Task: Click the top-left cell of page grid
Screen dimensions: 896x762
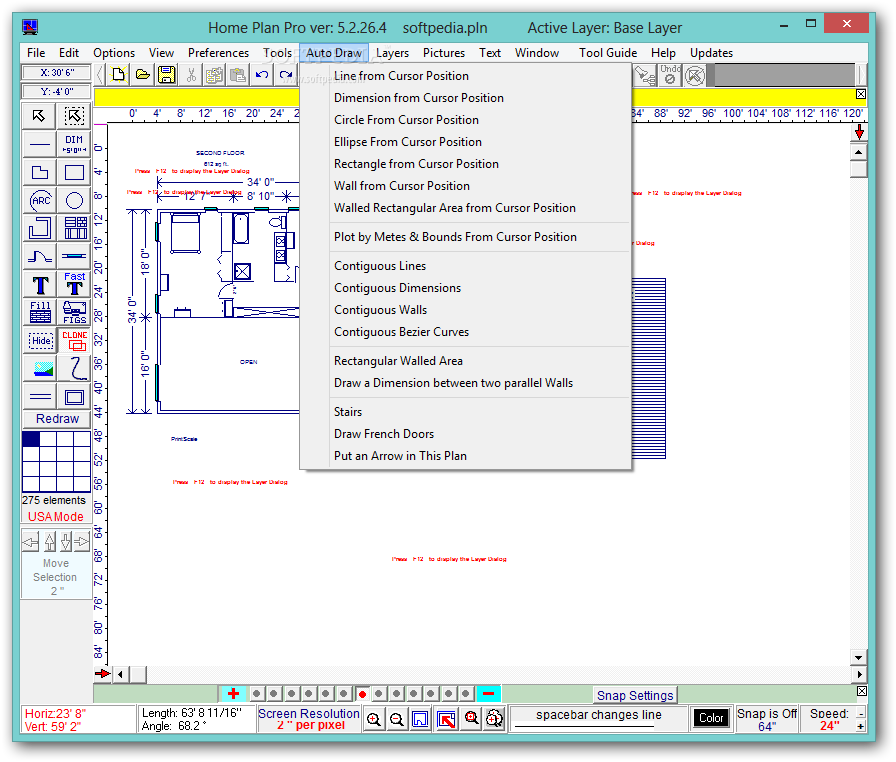Action: click(31, 439)
